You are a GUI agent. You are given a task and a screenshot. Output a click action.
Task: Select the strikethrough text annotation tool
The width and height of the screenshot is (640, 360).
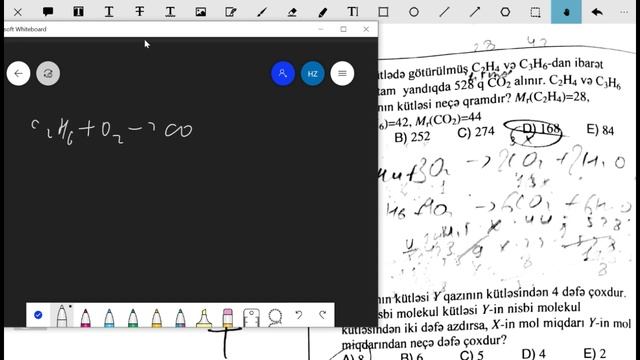[140, 12]
